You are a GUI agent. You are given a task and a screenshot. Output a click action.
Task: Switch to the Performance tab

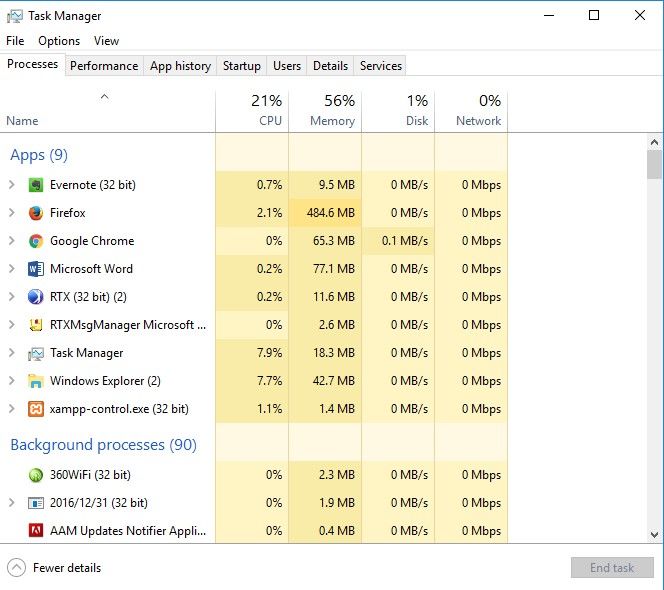coord(104,66)
